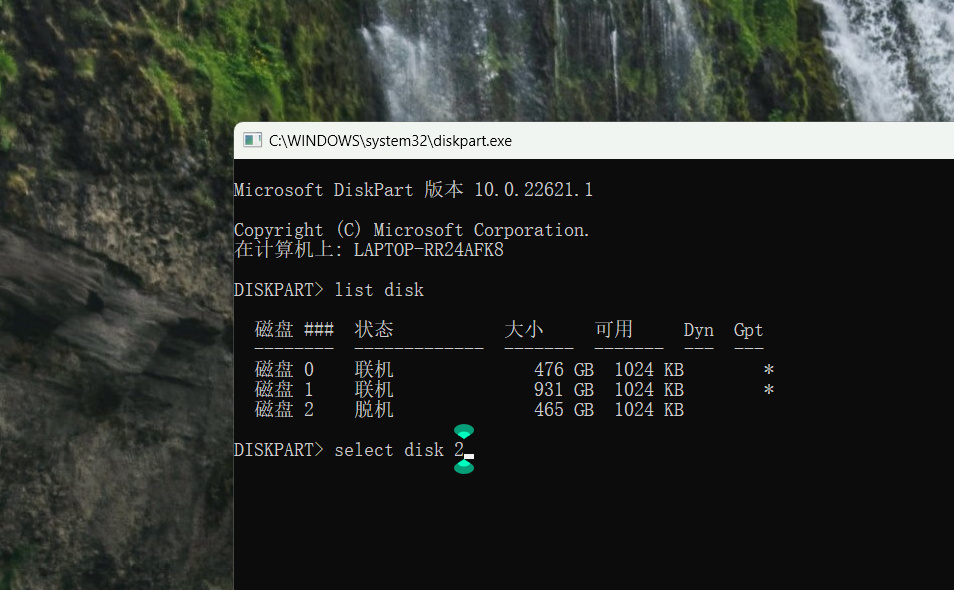The height and width of the screenshot is (590, 954).
Task: Click the '476 GB' size value
Action: 564,370
